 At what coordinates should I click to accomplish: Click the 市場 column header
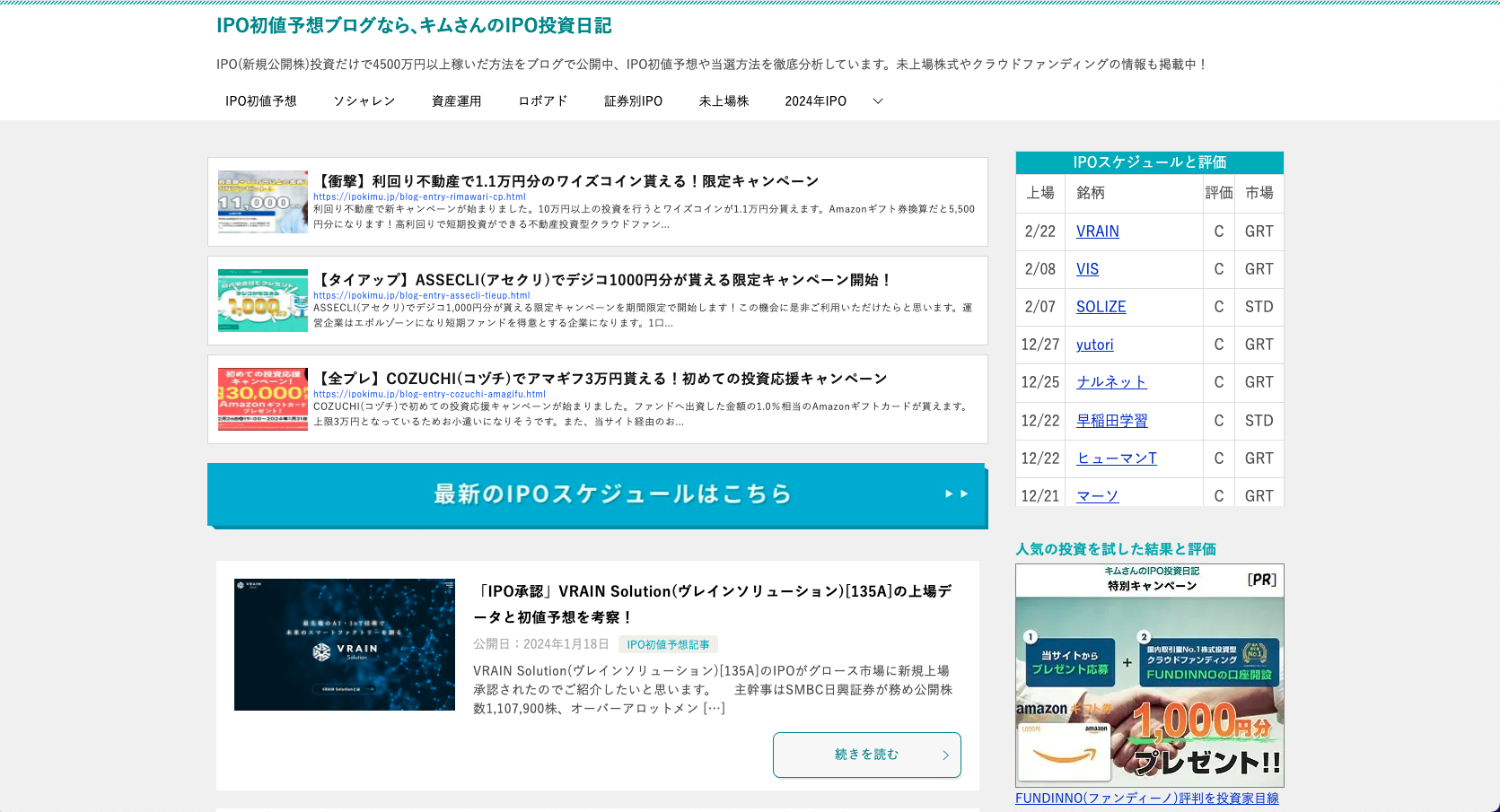click(1259, 193)
